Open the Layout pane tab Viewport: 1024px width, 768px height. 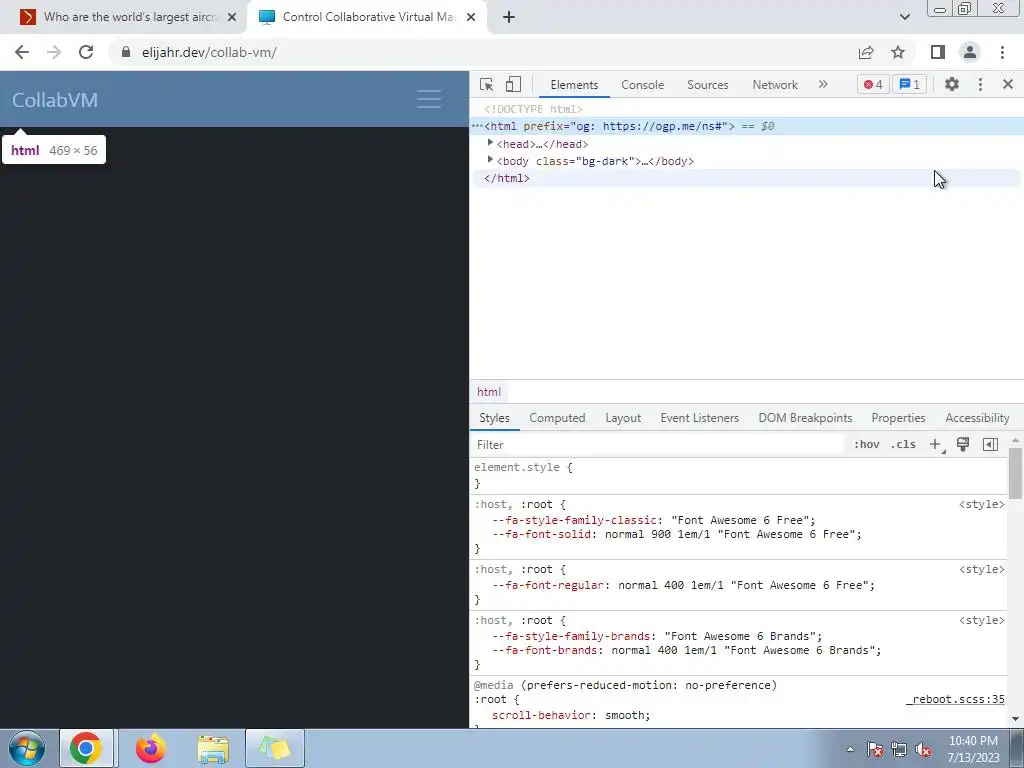click(623, 418)
